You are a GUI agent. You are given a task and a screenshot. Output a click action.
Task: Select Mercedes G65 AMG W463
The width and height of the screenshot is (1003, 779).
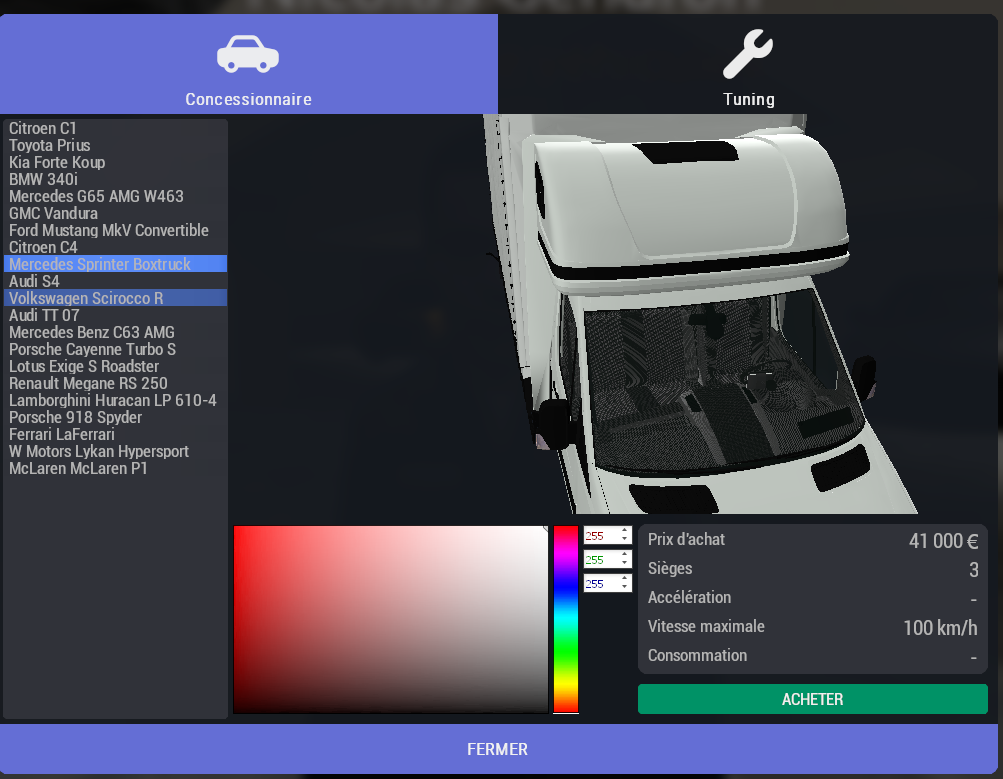(x=115, y=196)
